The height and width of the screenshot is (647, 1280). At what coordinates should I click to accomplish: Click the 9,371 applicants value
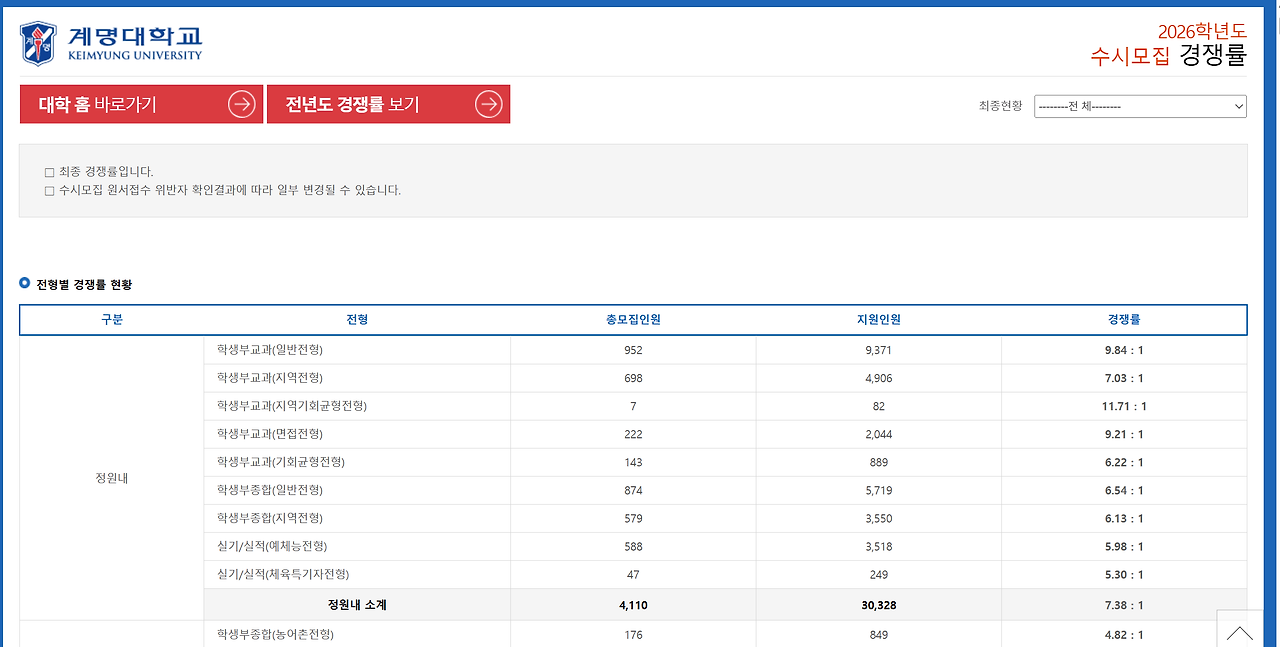(878, 350)
